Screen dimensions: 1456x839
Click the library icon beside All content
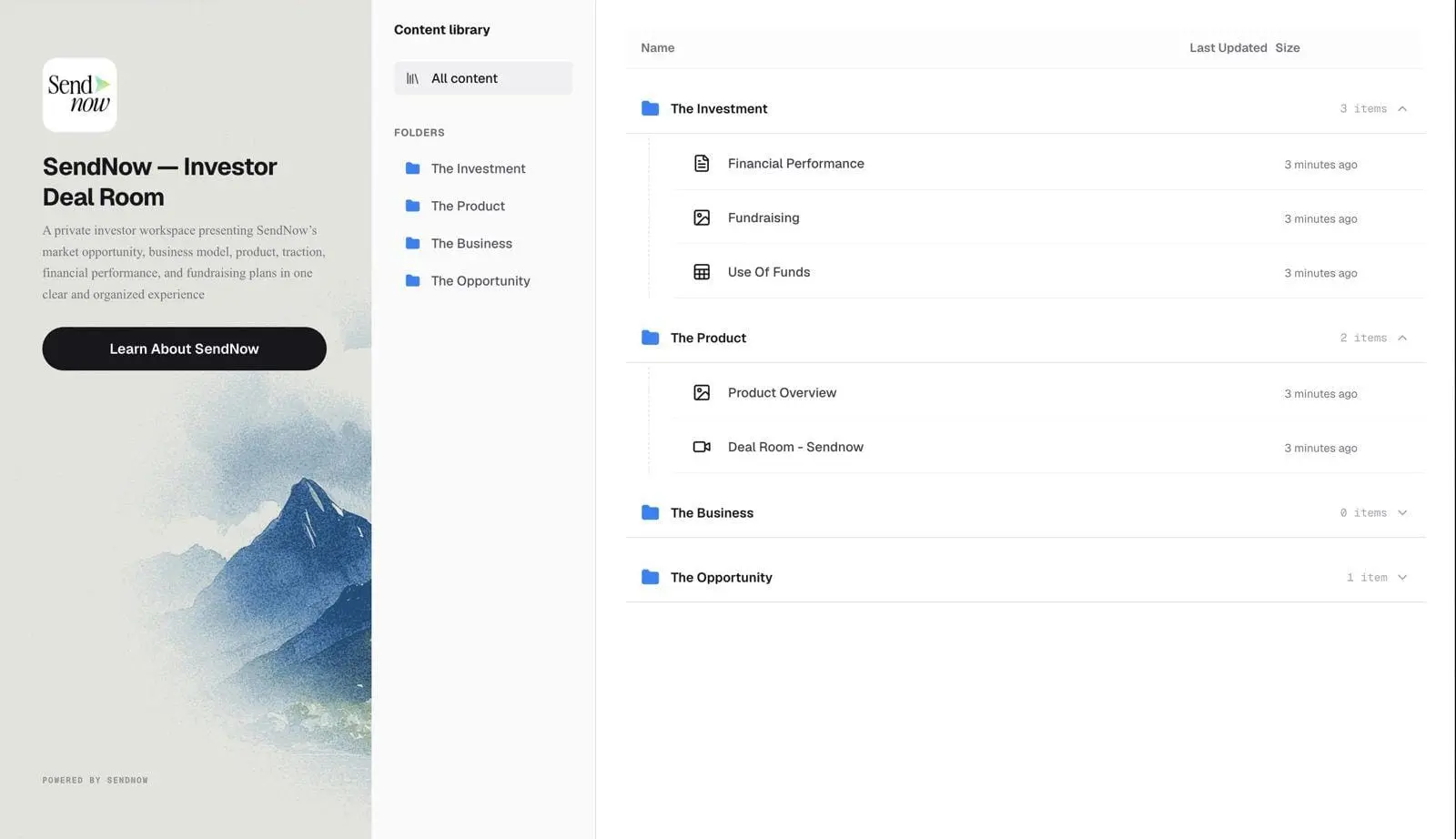(412, 79)
